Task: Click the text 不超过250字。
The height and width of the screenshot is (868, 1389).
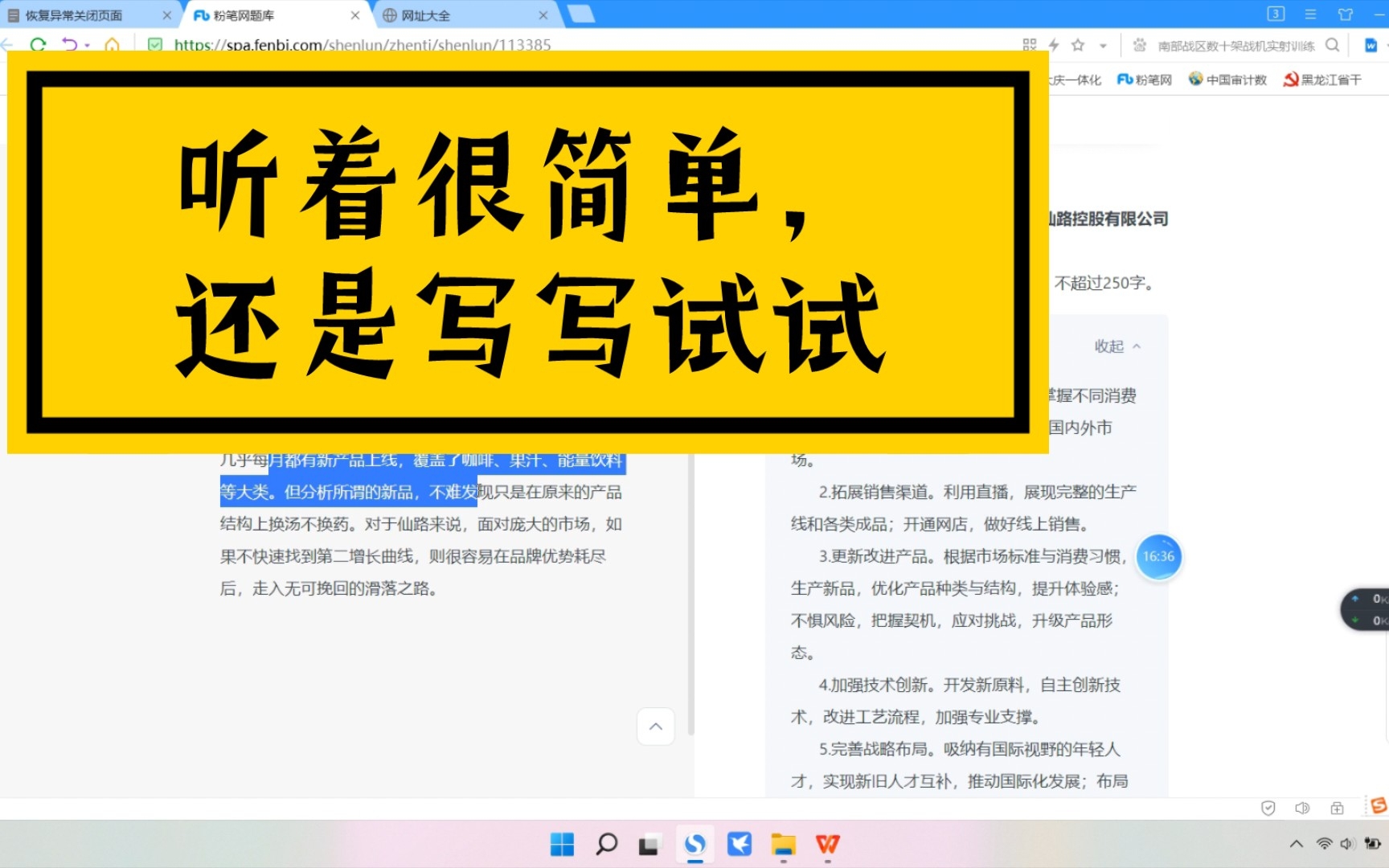Action: pyautogui.click(x=1105, y=283)
